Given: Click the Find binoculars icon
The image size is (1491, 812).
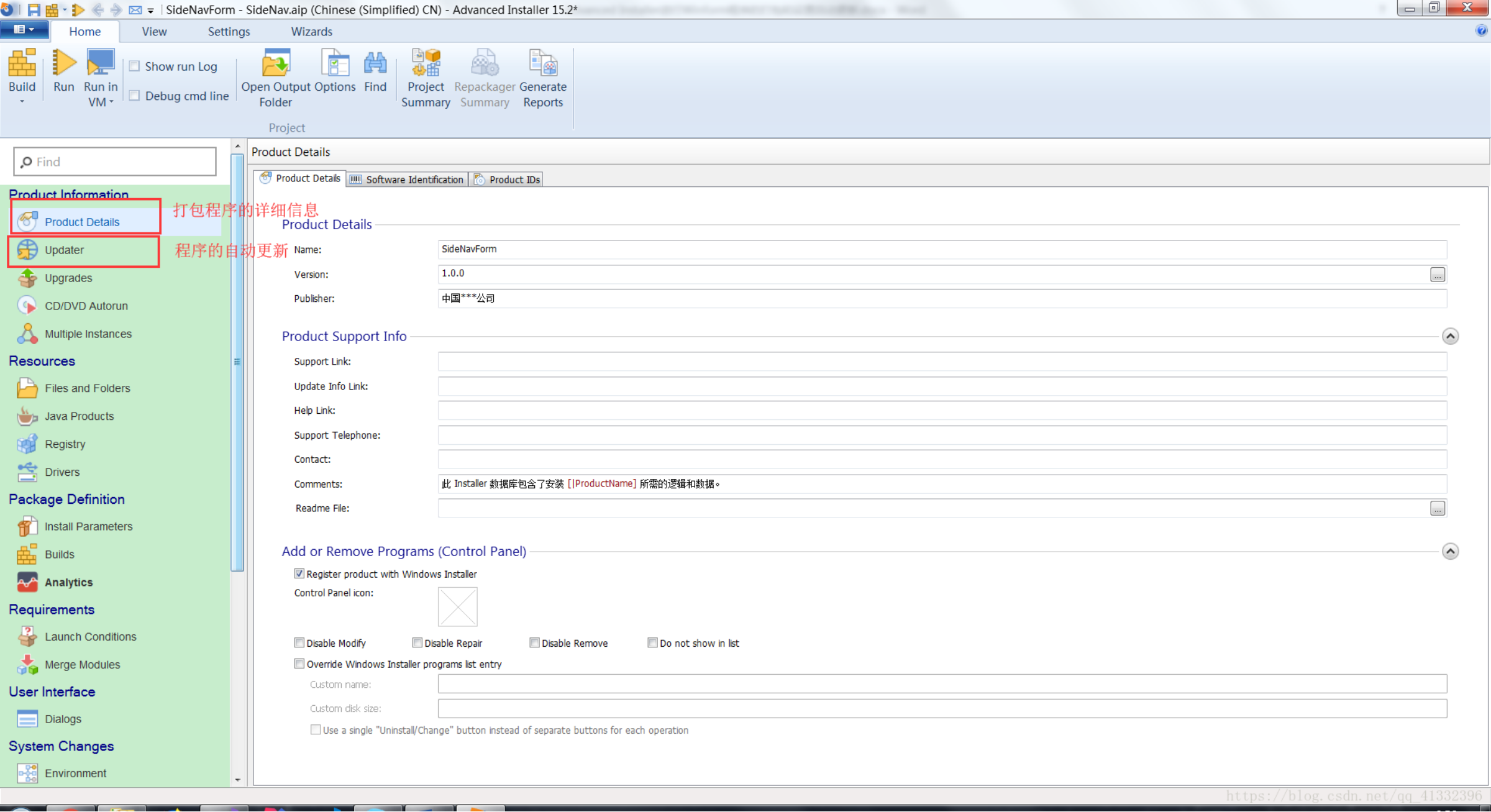Looking at the screenshot, I should pos(375,64).
